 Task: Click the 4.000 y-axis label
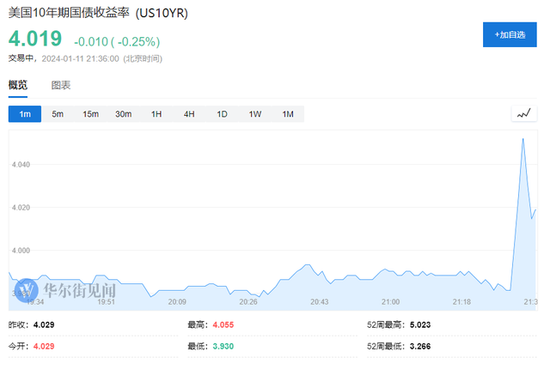point(21,250)
